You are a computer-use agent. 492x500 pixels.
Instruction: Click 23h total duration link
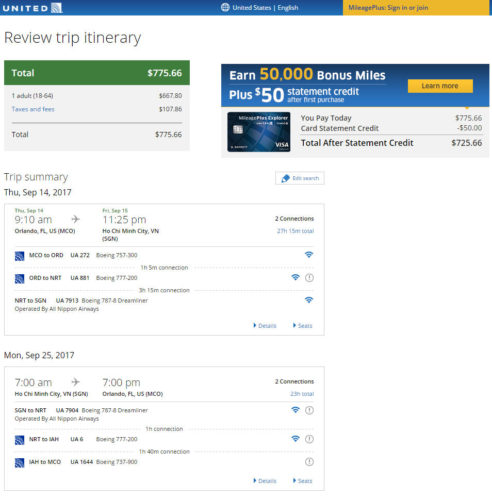point(302,394)
